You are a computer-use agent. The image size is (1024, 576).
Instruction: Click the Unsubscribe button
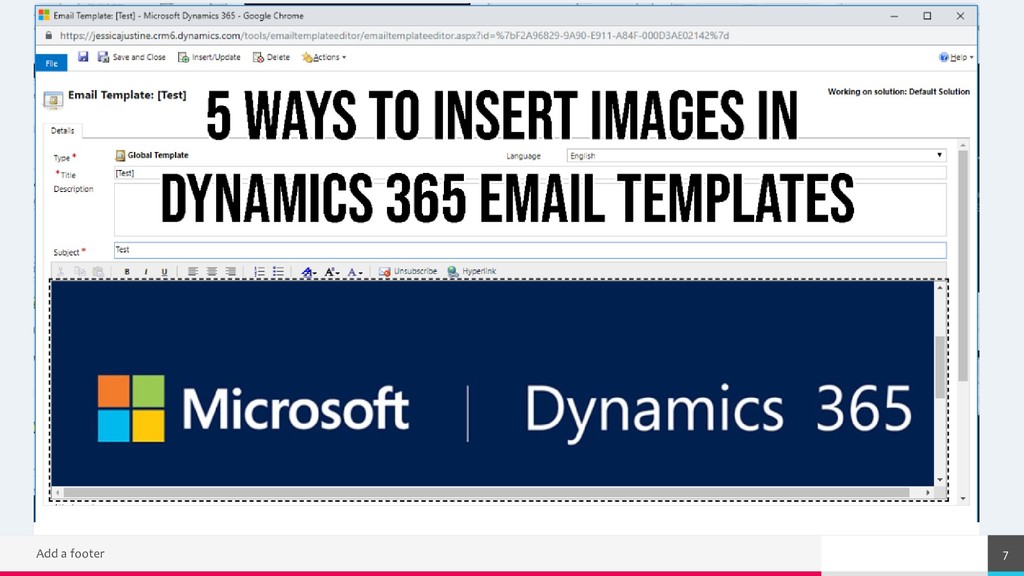[408, 272]
